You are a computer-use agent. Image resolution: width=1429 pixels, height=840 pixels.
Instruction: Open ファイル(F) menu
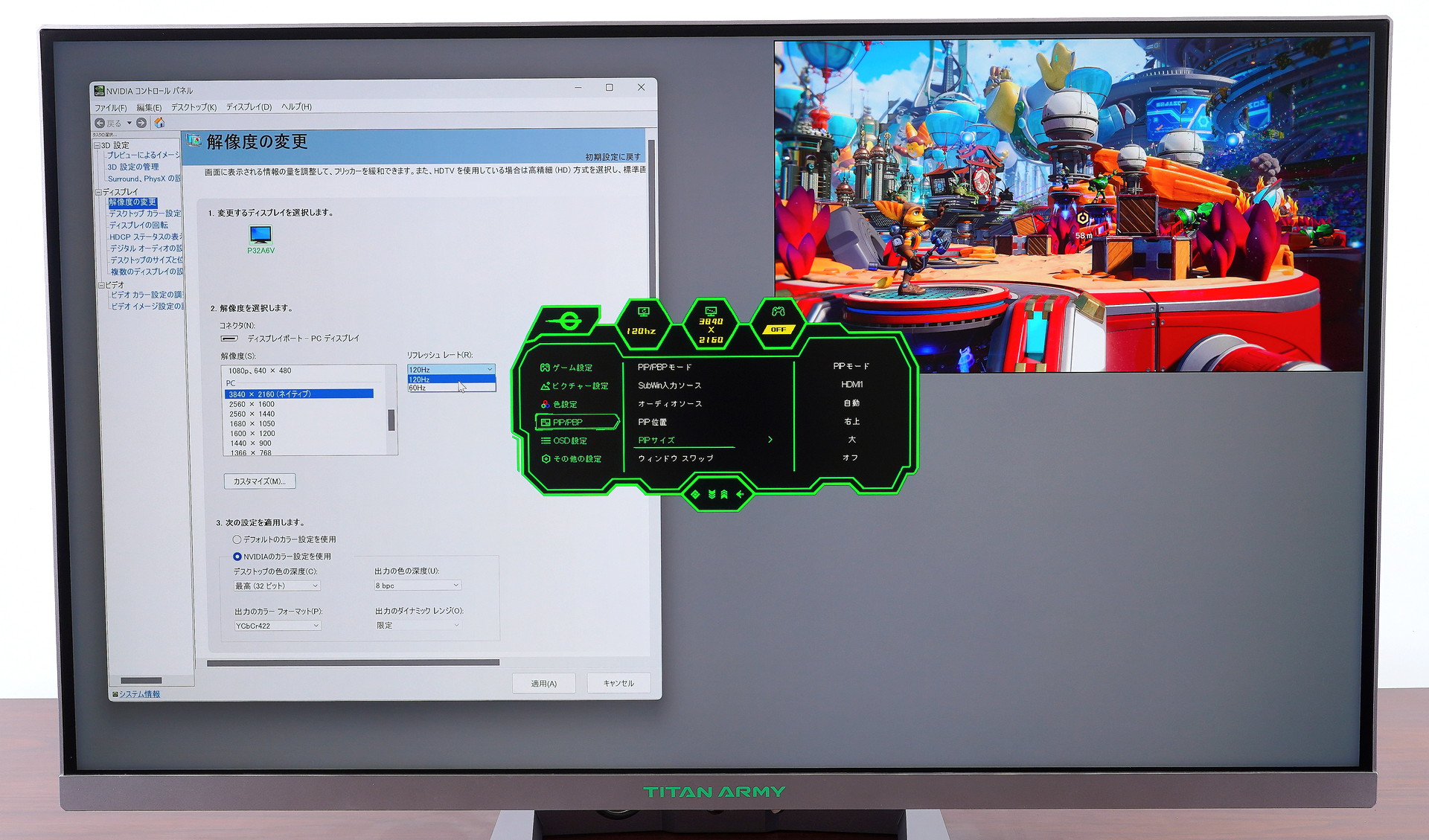coord(110,108)
